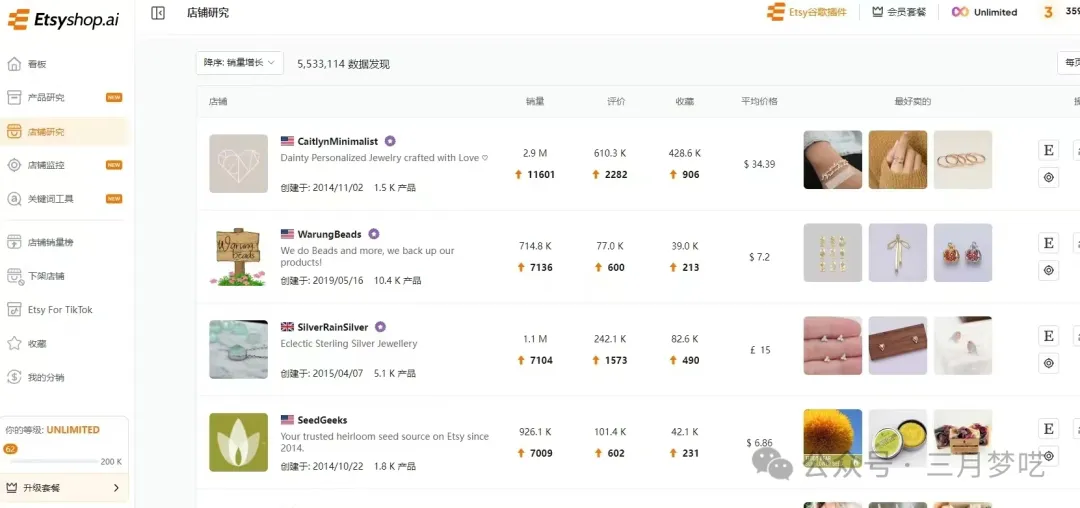The width and height of the screenshot is (1080, 508).
Task: Click the 看板 house icon
Action: [x=14, y=64]
